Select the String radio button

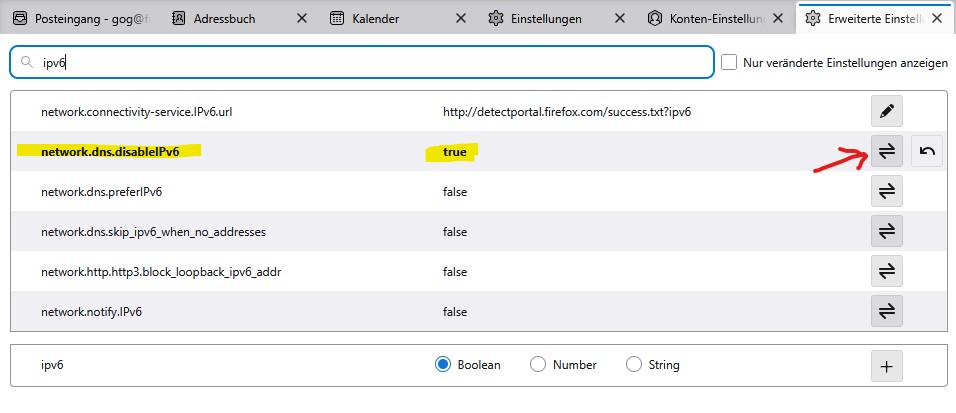tap(633, 365)
